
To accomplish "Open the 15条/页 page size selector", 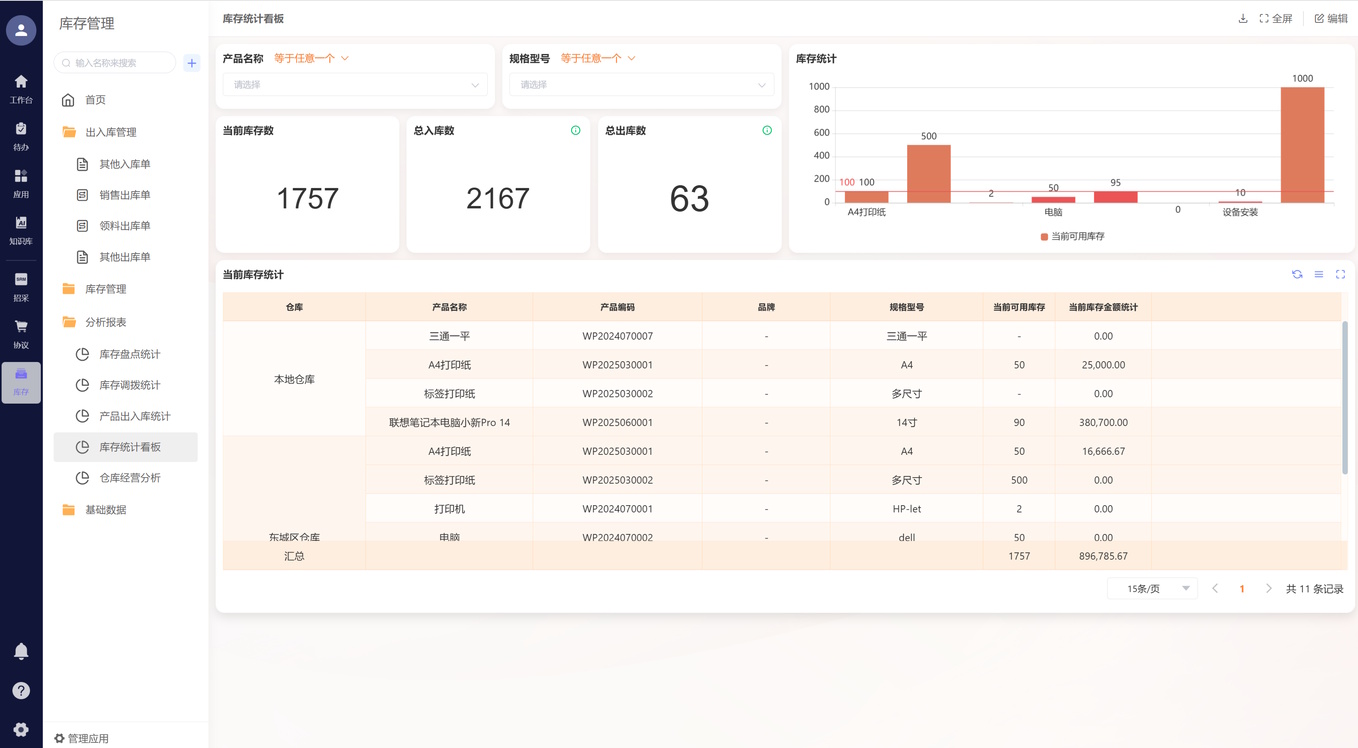I will click(1152, 589).
